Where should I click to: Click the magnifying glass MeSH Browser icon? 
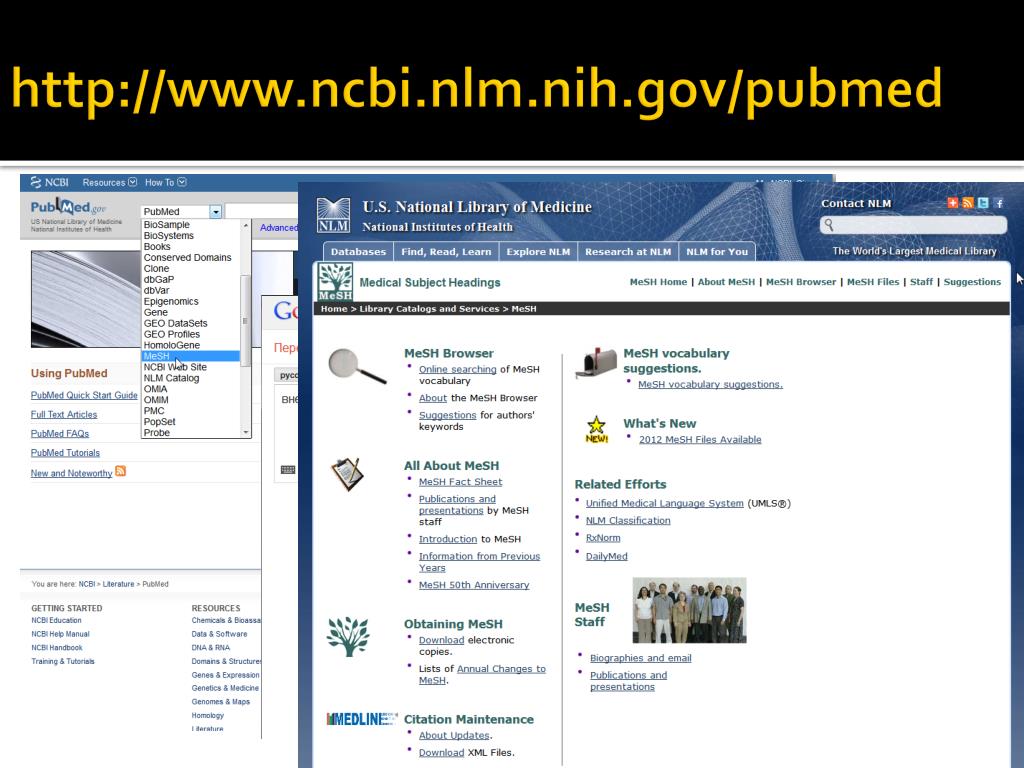357,367
